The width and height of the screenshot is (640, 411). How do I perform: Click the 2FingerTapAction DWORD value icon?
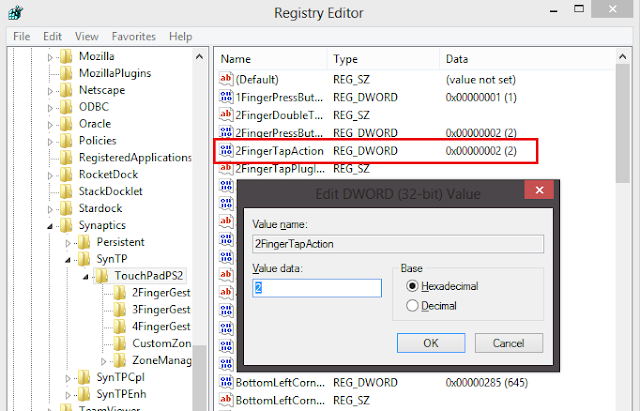(226, 151)
